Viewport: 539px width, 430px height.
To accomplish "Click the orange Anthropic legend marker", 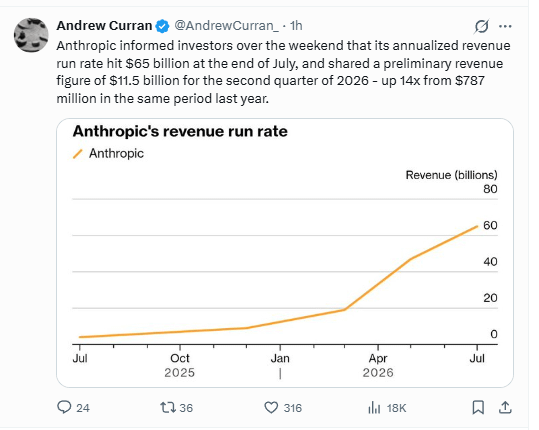I will click(x=78, y=154).
